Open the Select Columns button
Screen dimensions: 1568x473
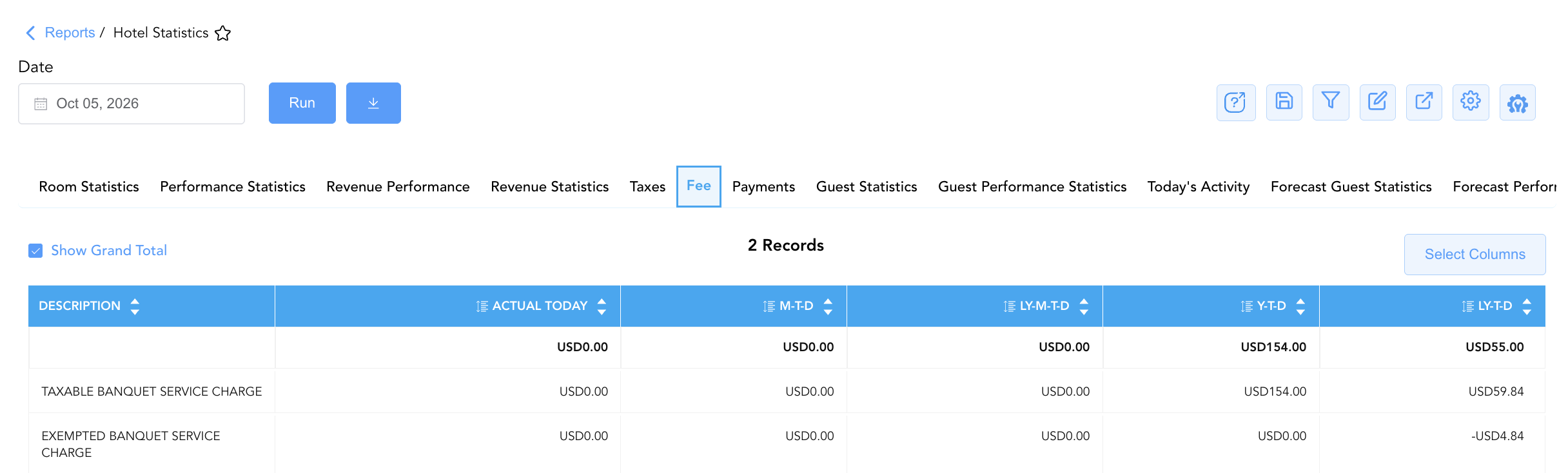[1475, 255]
